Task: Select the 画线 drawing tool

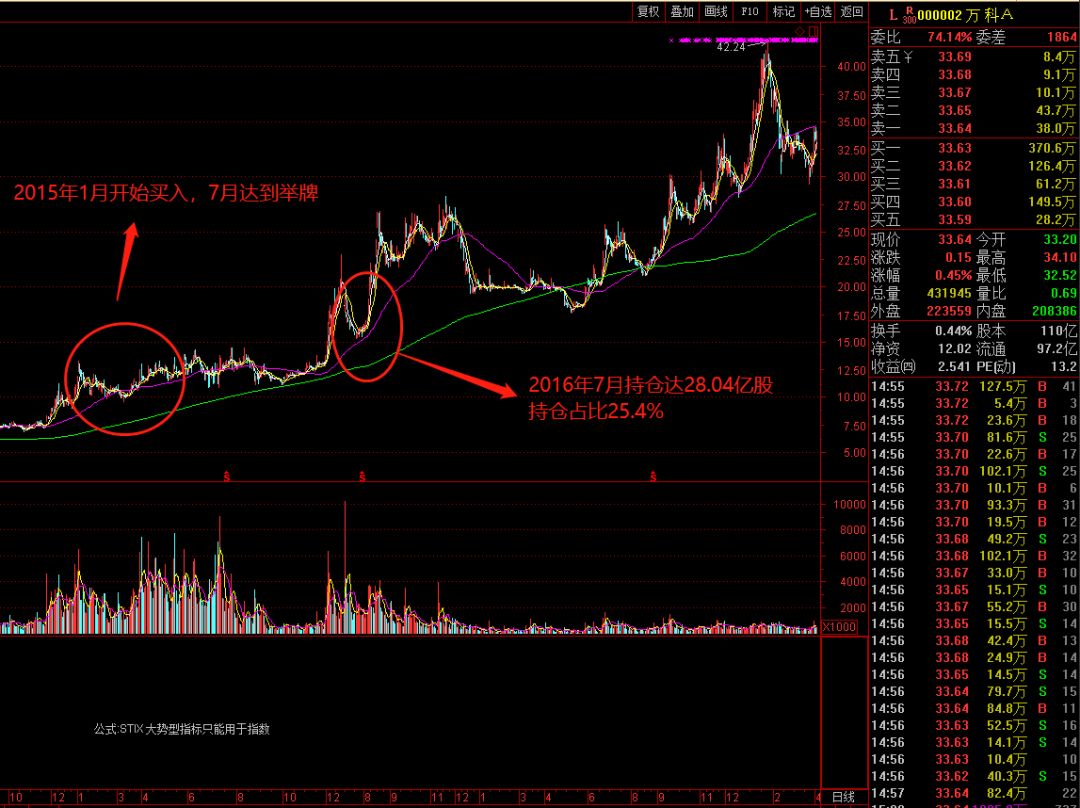Action: click(716, 12)
